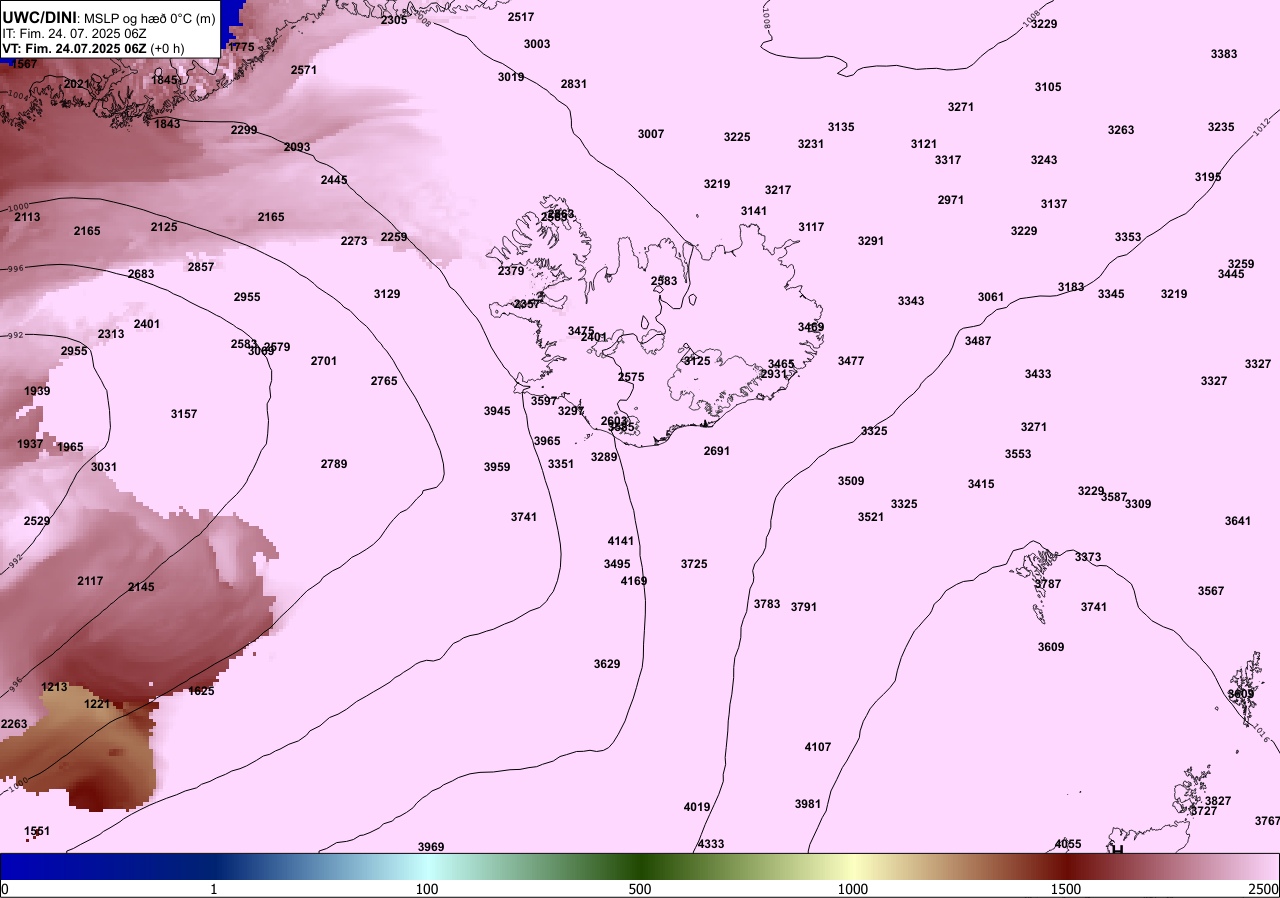Click the height value 3567
Screen dimensions: 1280x898
coord(1211,591)
